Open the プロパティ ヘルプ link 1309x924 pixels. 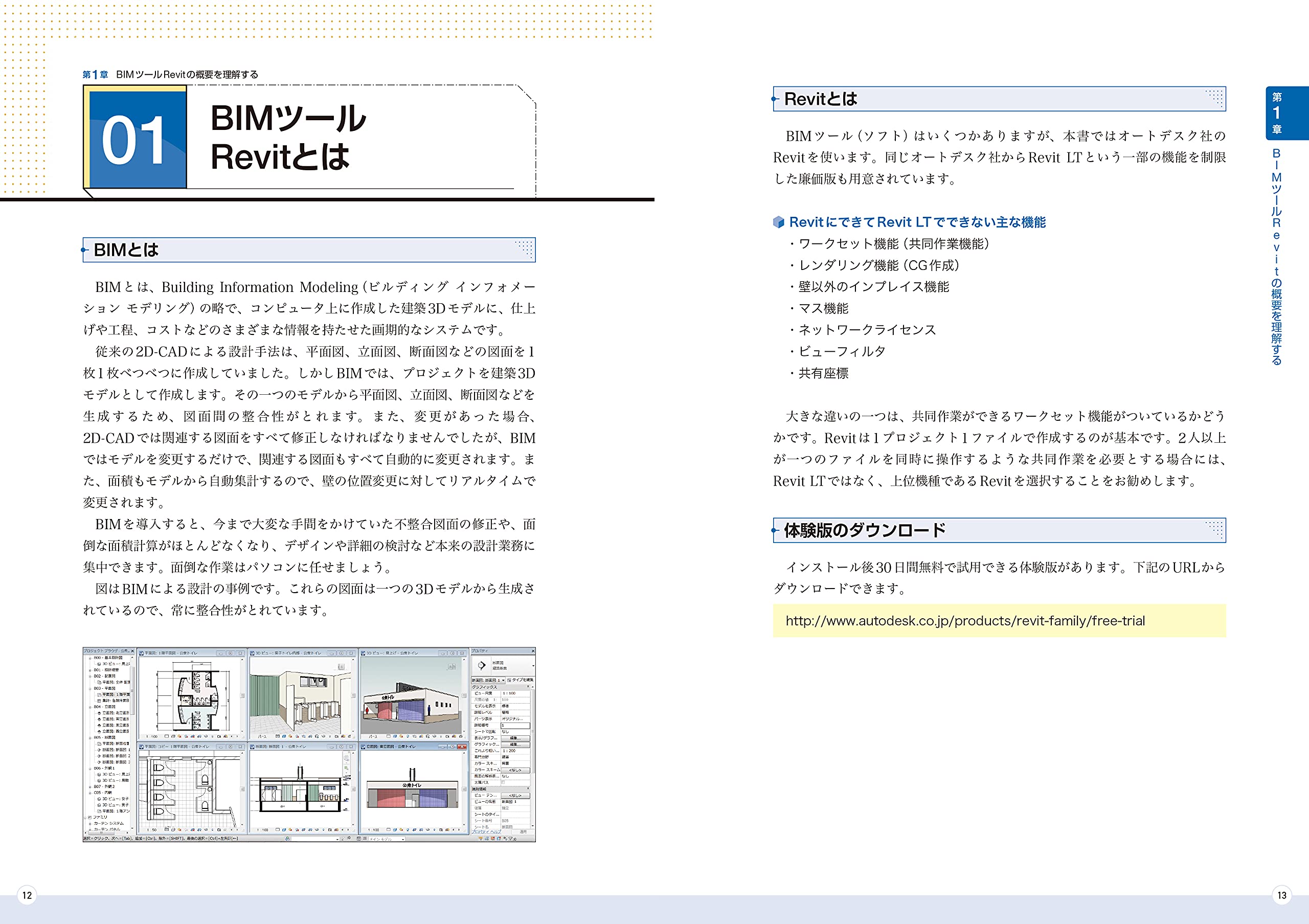click(486, 831)
